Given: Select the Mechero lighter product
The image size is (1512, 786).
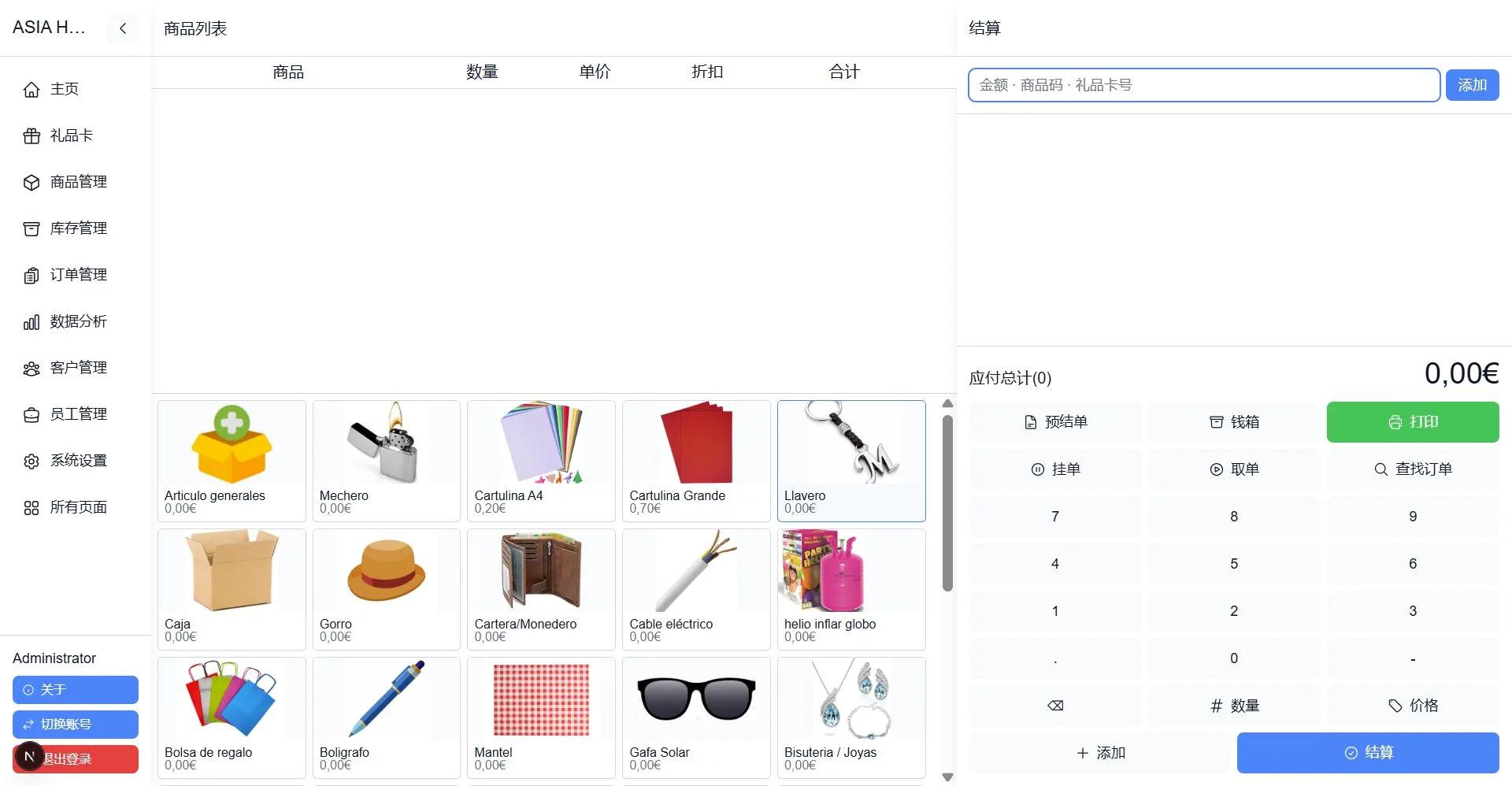Looking at the screenshot, I should coord(387,461).
